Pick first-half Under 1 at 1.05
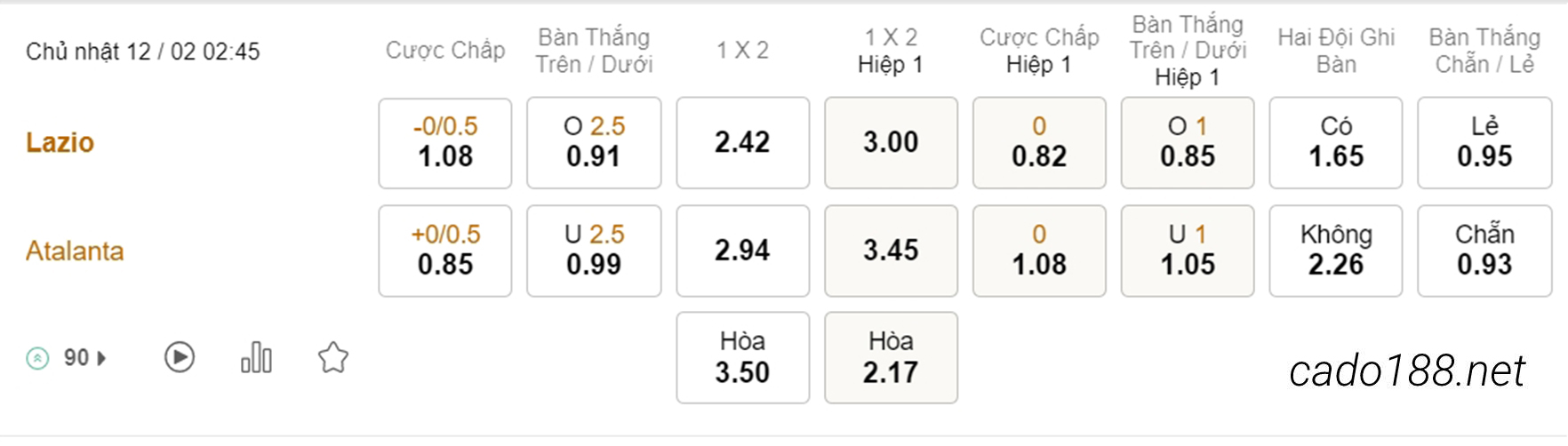This screenshot has width=1568, height=446. [1188, 251]
